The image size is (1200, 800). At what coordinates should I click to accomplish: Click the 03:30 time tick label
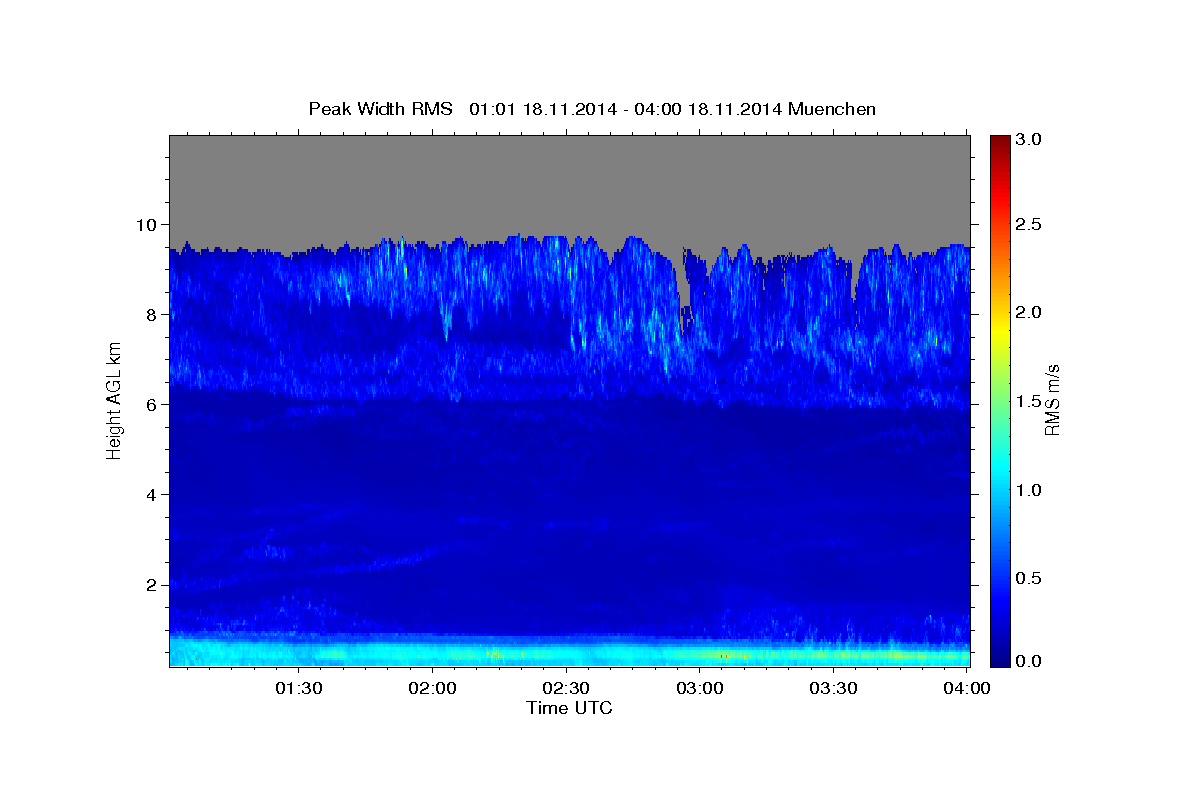pyautogui.click(x=833, y=688)
